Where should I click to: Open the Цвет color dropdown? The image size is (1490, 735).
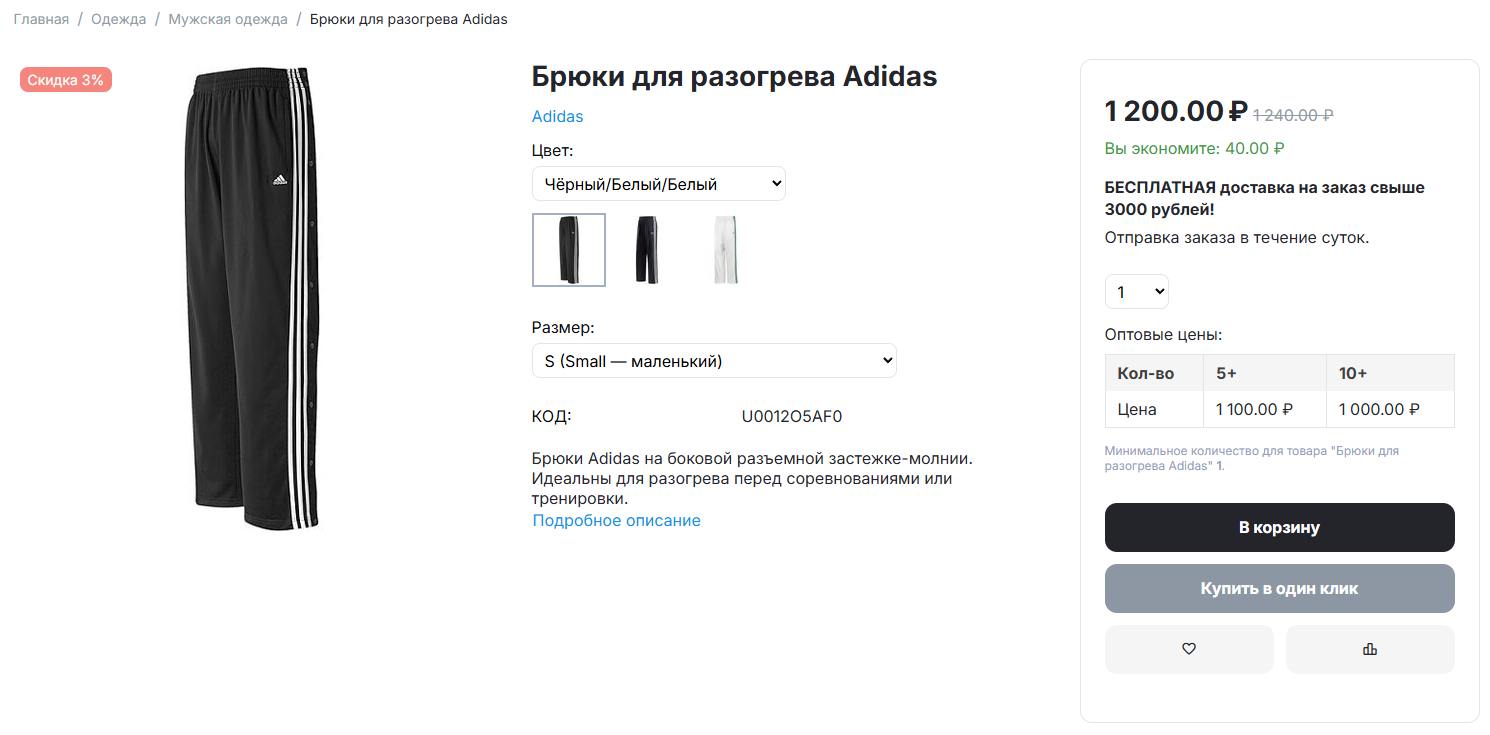pyautogui.click(x=659, y=184)
